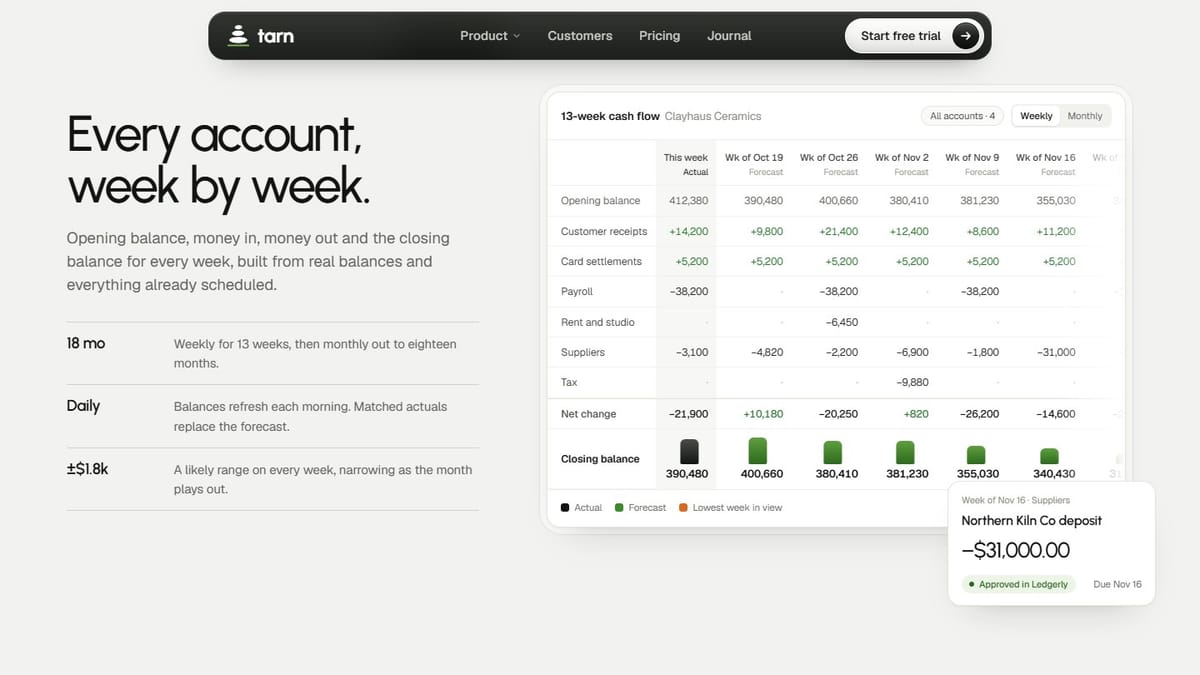1200x675 pixels.
Task: Click the Card settlements row label
Action: tap(601, 261)
